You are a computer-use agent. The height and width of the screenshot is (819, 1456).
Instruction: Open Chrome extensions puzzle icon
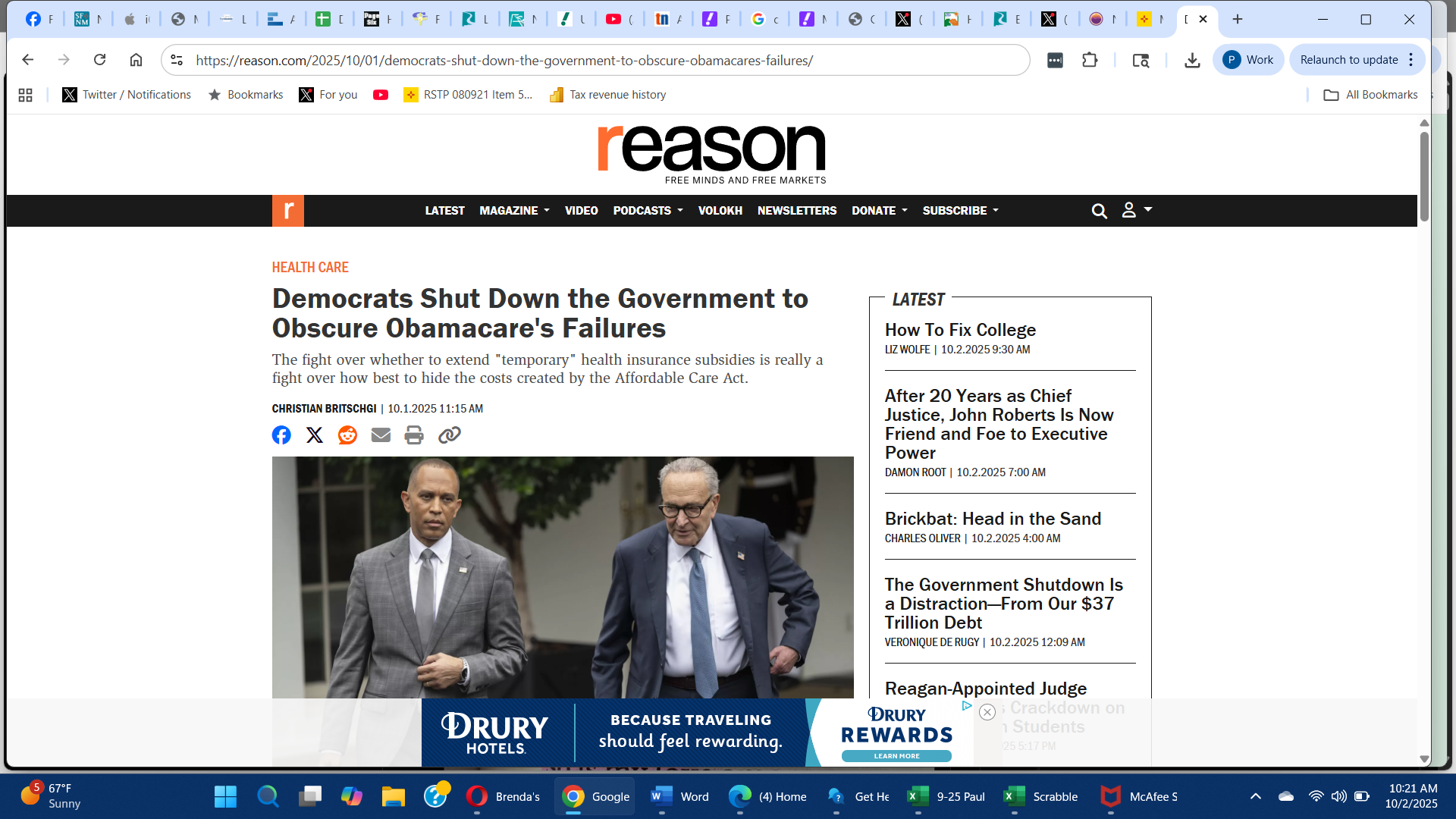click(x=1090, y=60)
